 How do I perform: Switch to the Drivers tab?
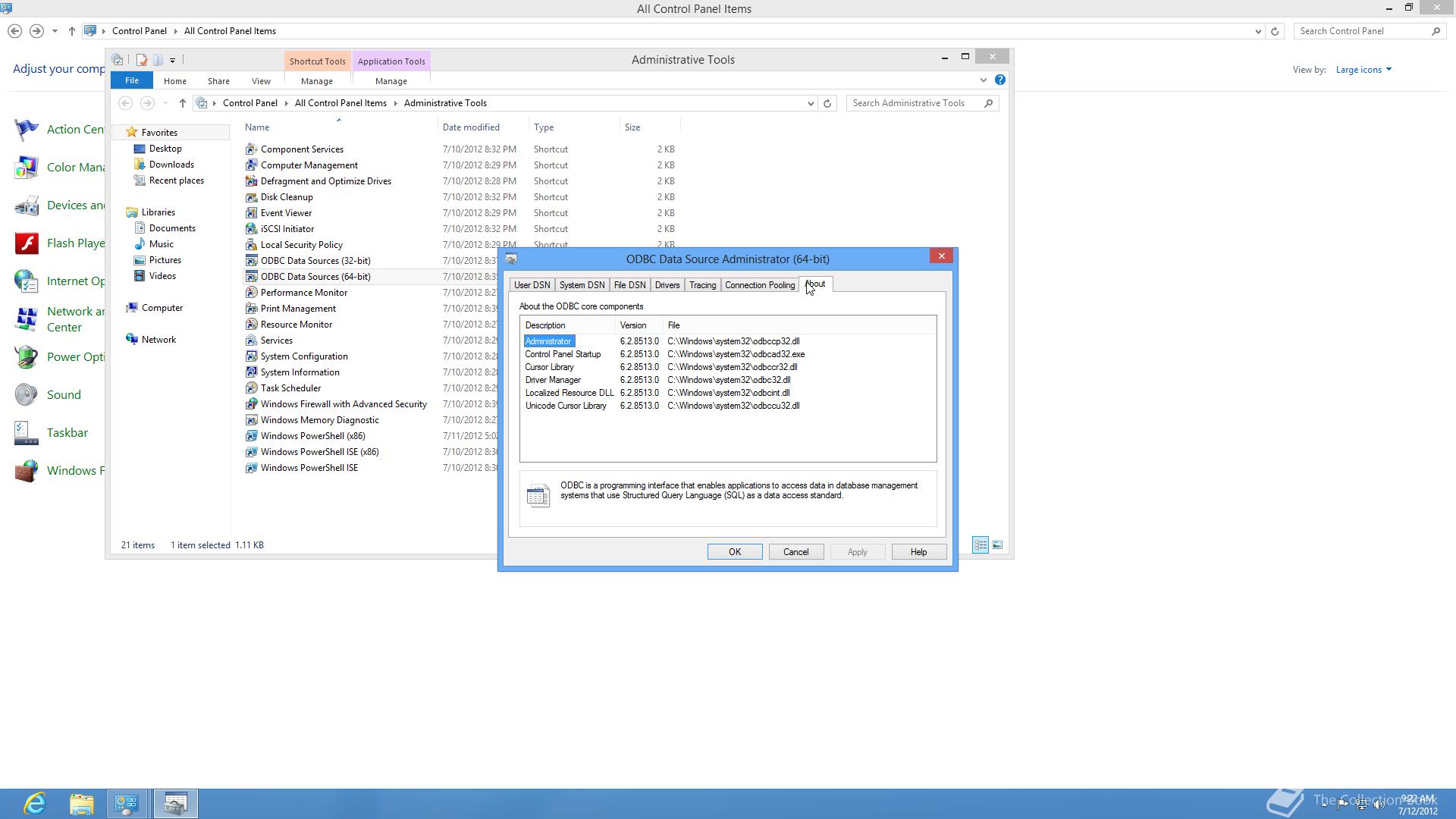pos(667,285)
